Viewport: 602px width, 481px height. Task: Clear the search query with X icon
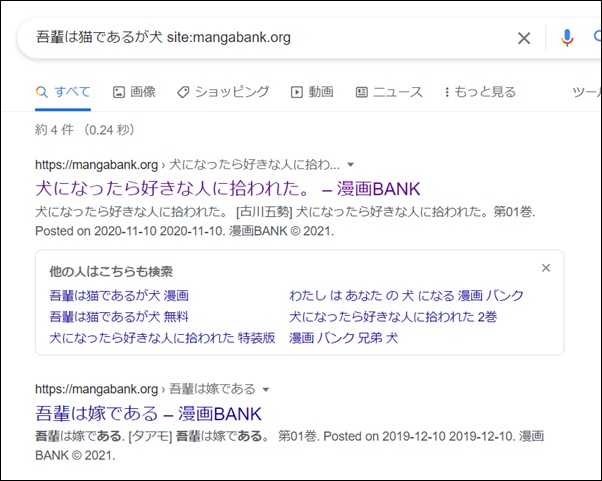524,38
